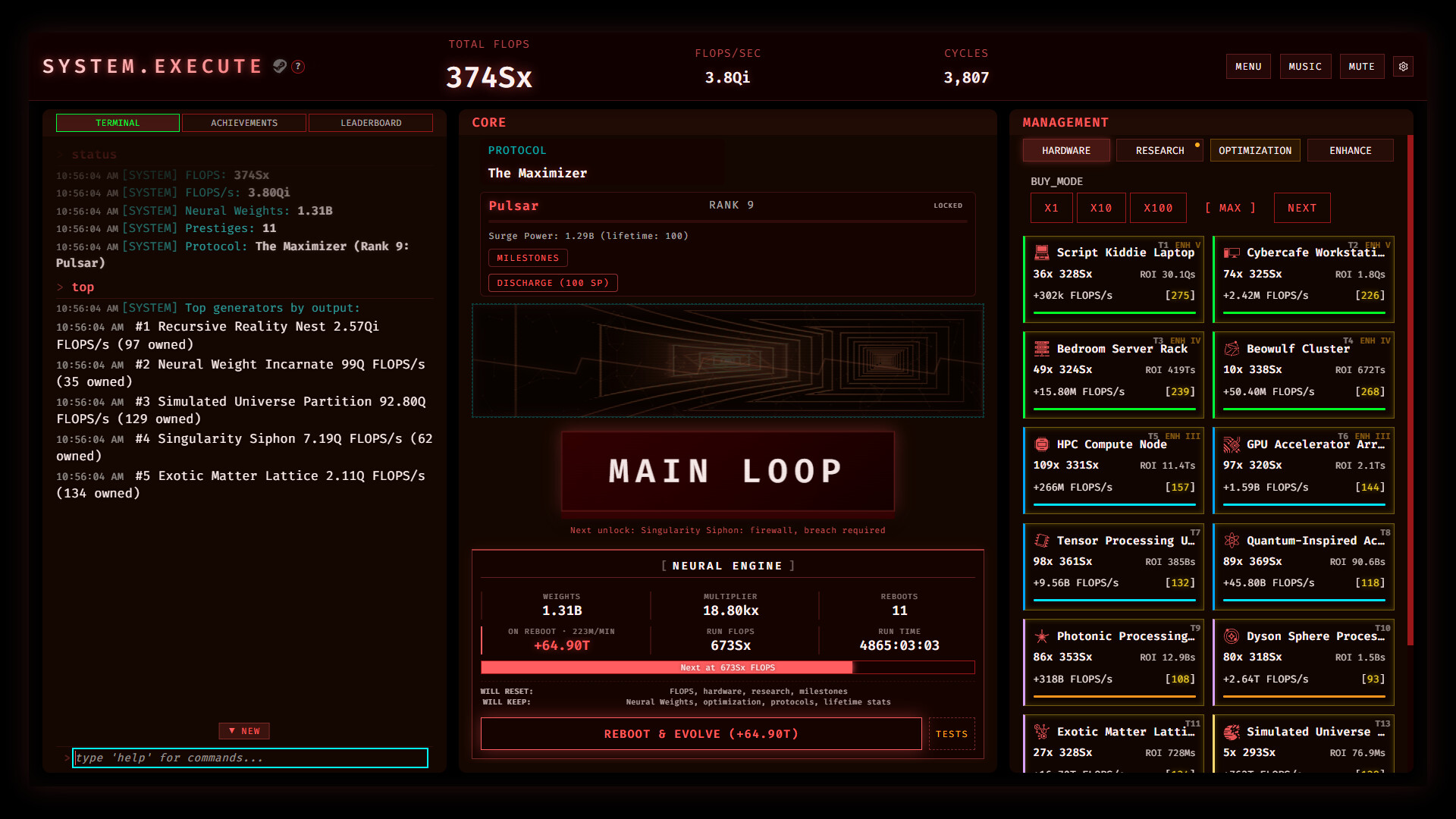Open the MENU
Screen dimensions: 1456x819
[1248, 67]
